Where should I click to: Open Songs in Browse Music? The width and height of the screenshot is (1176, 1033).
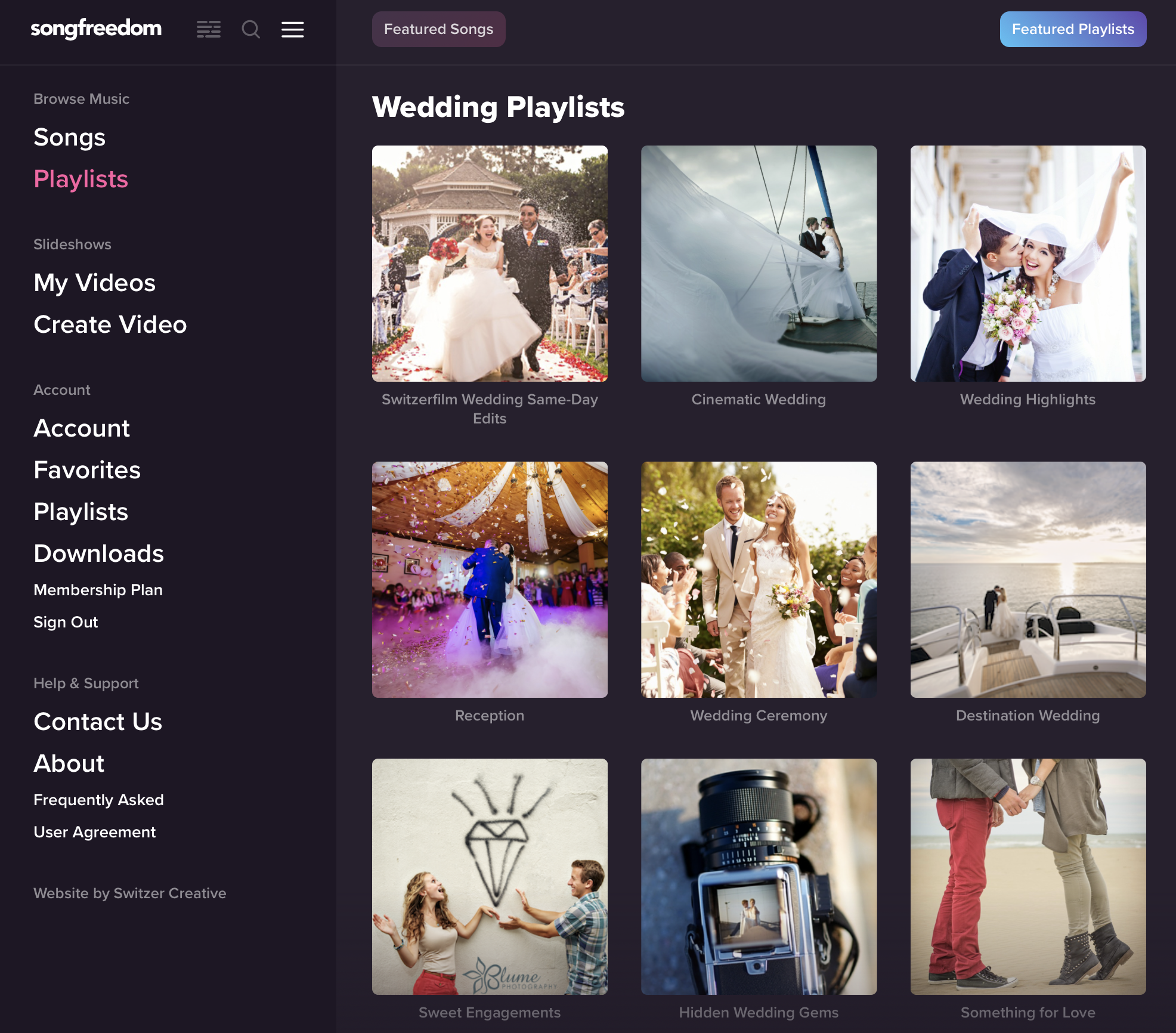pyautogui.click(x=70, y=137)
